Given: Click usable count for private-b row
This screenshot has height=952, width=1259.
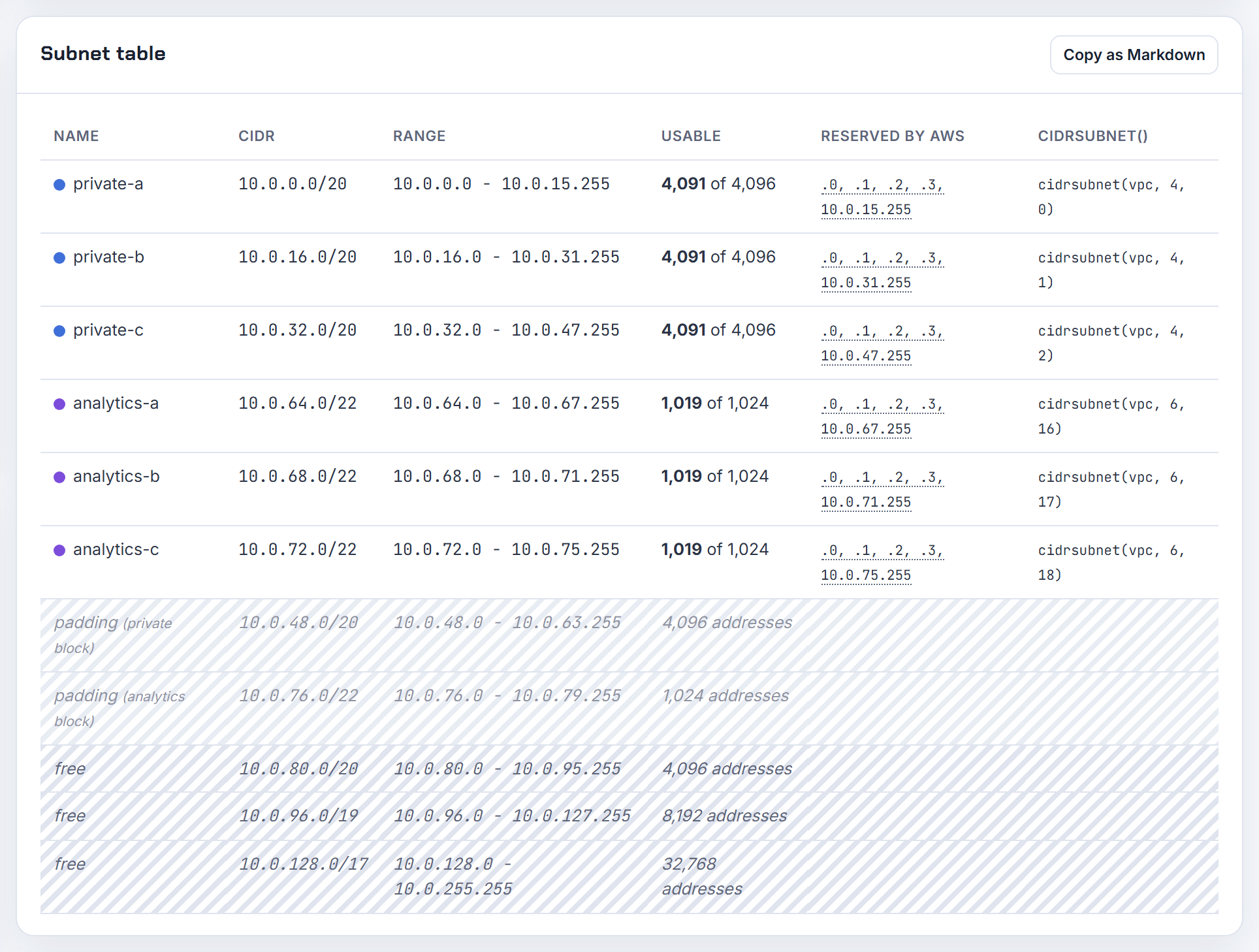Looking at the screenshot, I should tap(718, 257).
